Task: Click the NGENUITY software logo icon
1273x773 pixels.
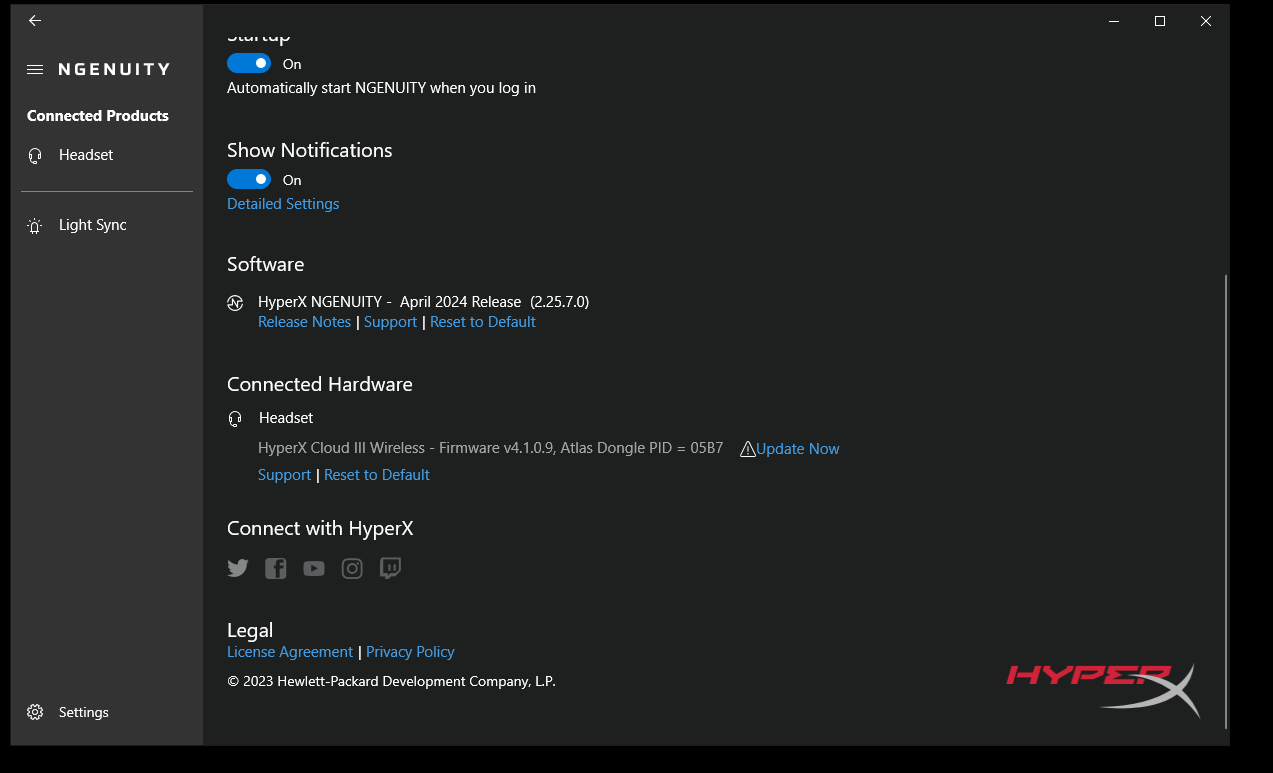Action: click(x=235, y=303)
